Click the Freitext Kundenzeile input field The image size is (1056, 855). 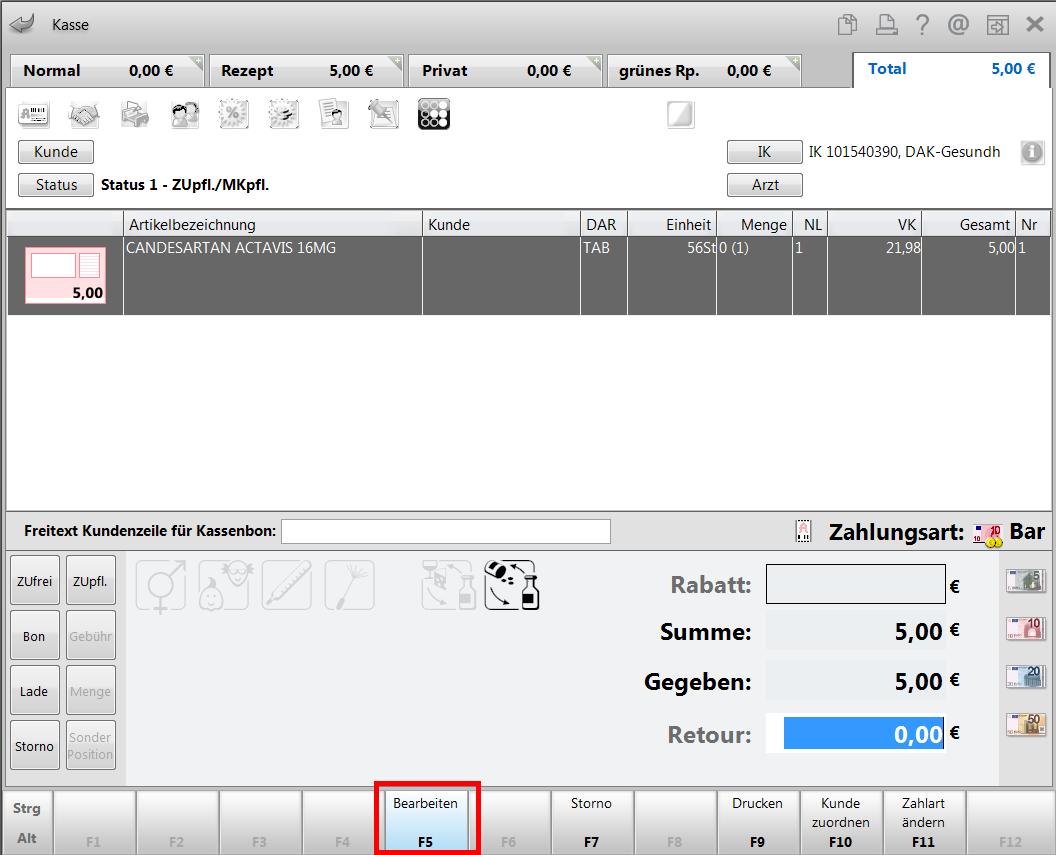(445, 531)
